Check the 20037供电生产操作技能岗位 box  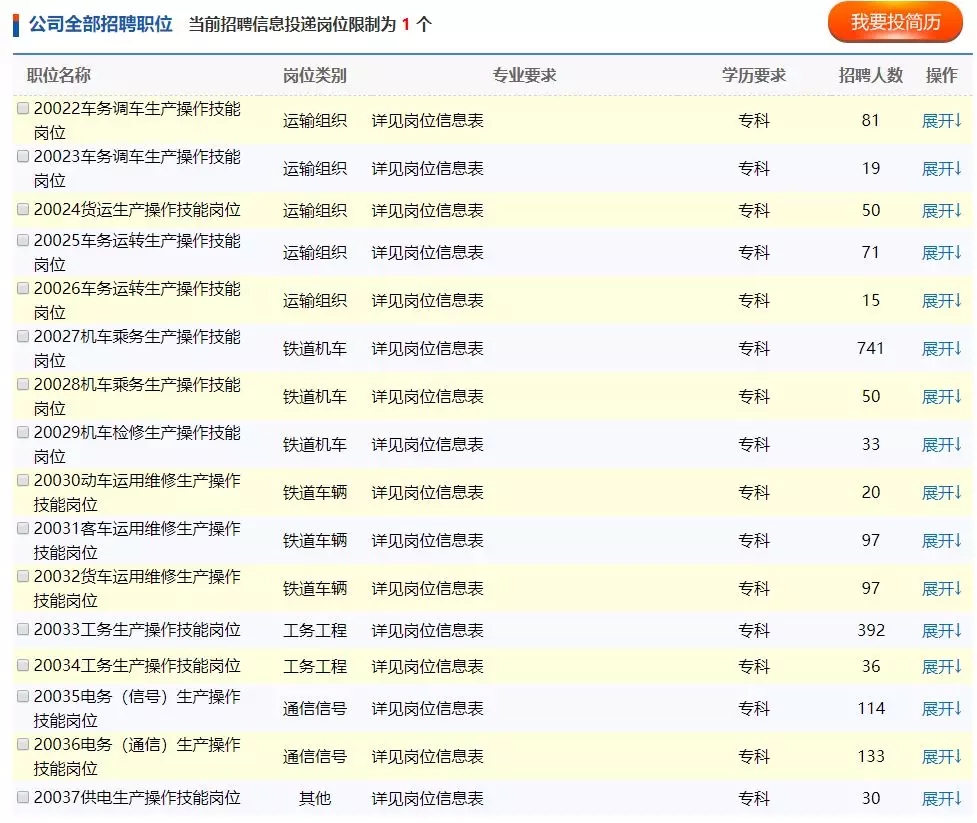[23, 797]
